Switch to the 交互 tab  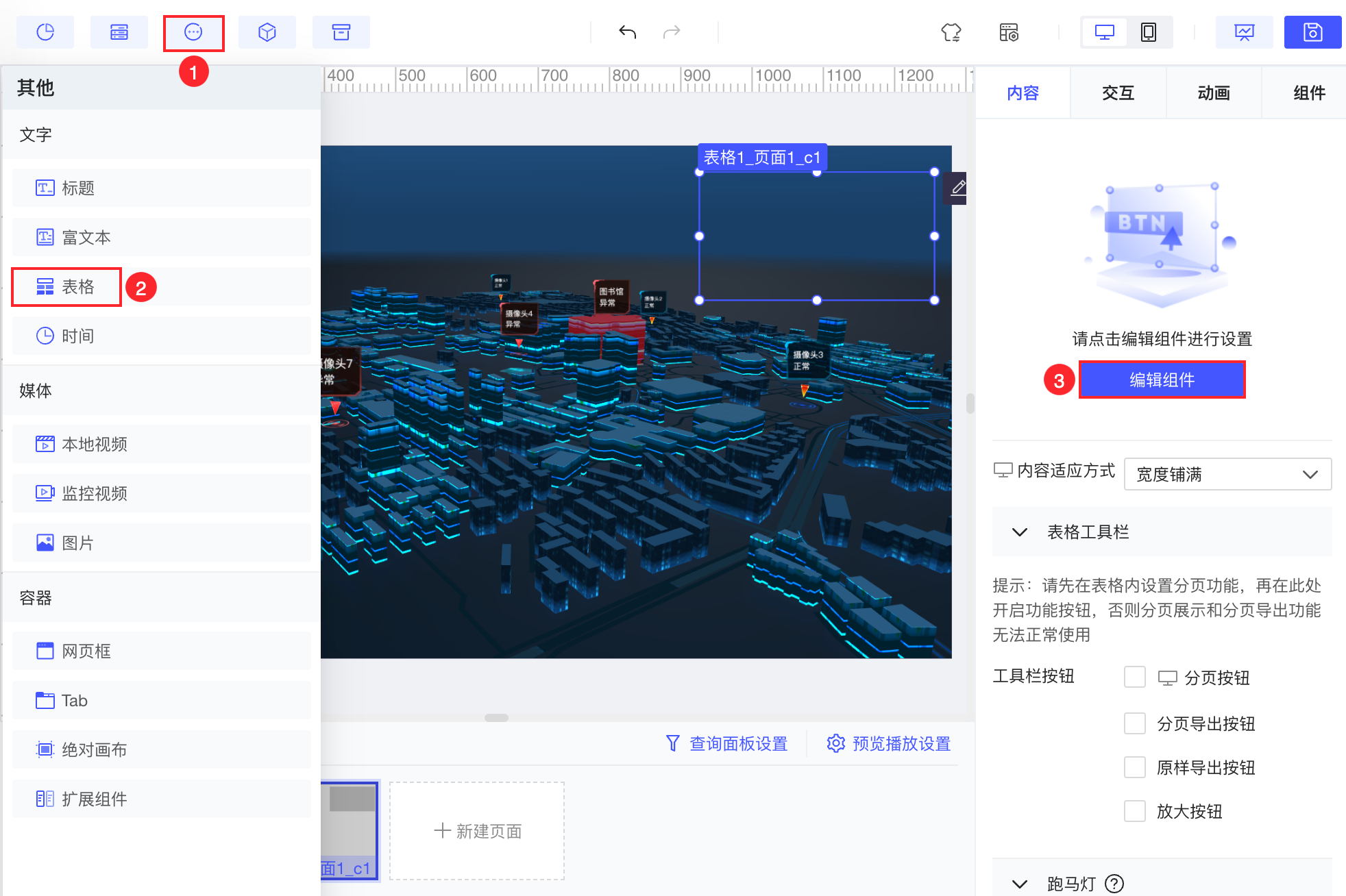1118,92
